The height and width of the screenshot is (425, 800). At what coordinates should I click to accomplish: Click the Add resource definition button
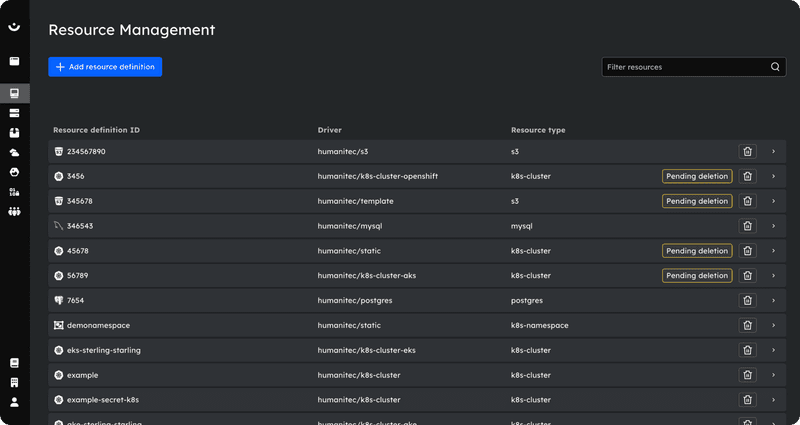click(105, 67)
